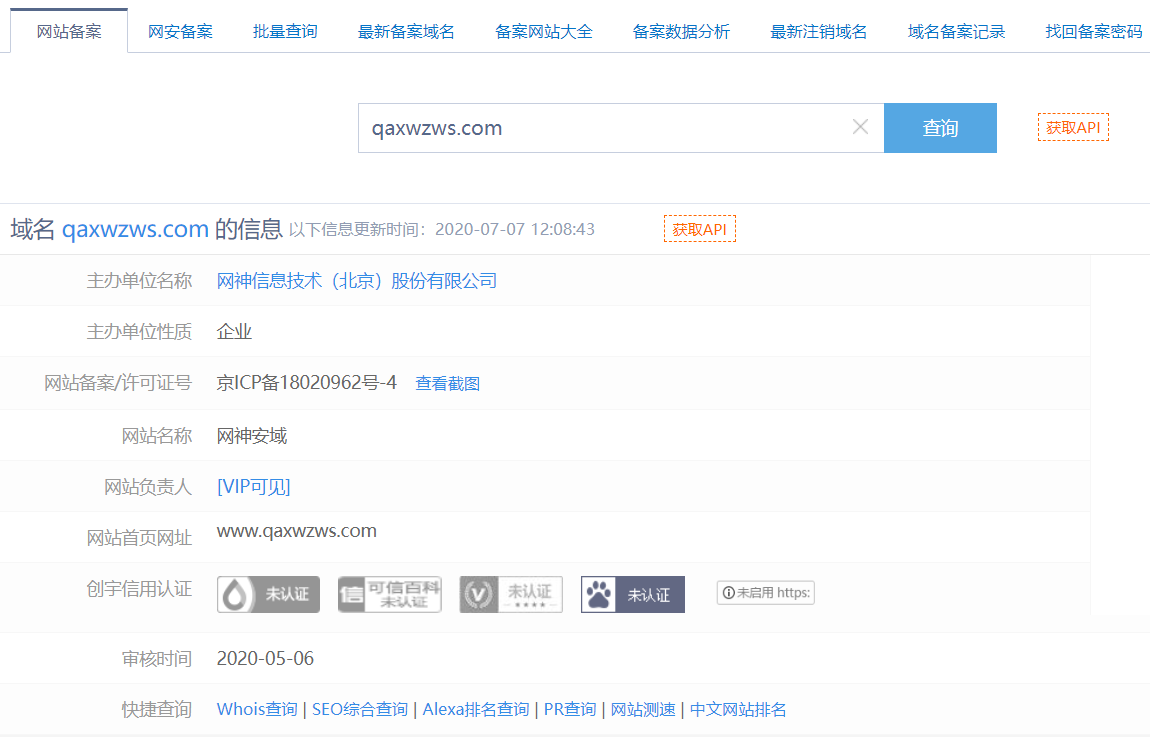Open the 备案网站大全 tab
The height and width of the screenshot is (737, 1150).
[543, 32]
